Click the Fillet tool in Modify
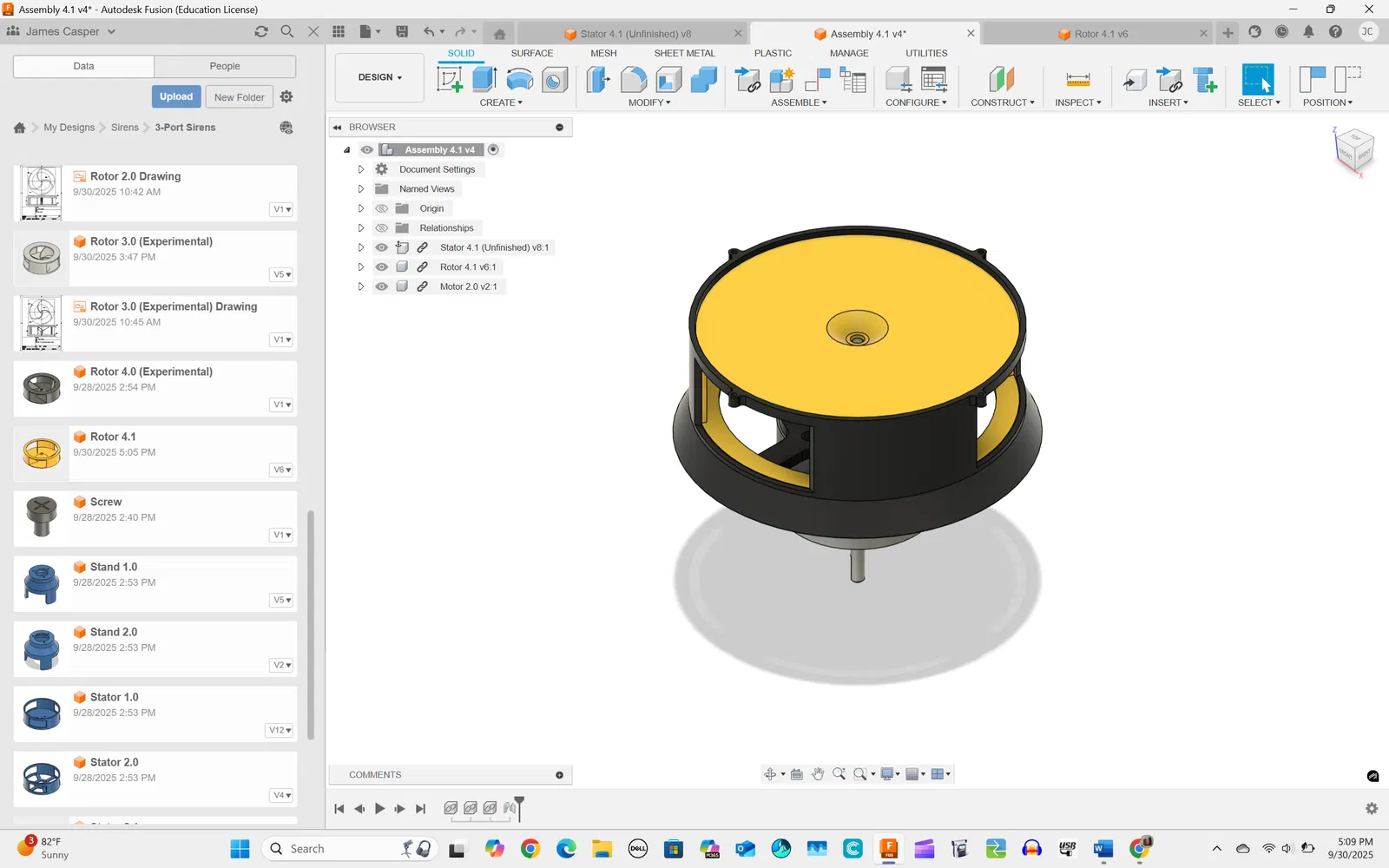The image size is (1389, 868). 634,80
